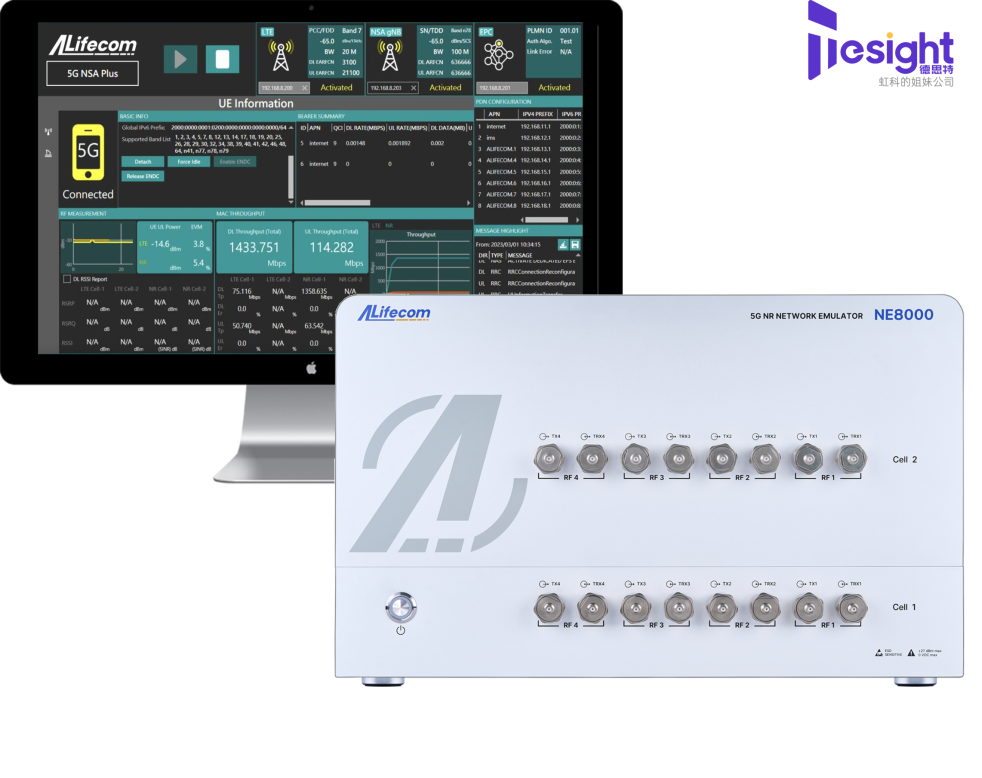Image resolution: width=982 pixels, height=778 pixels.
Task: Open the 5G NSA Plus mode selector
Action: pyautogui.click(x=93, y=73)
